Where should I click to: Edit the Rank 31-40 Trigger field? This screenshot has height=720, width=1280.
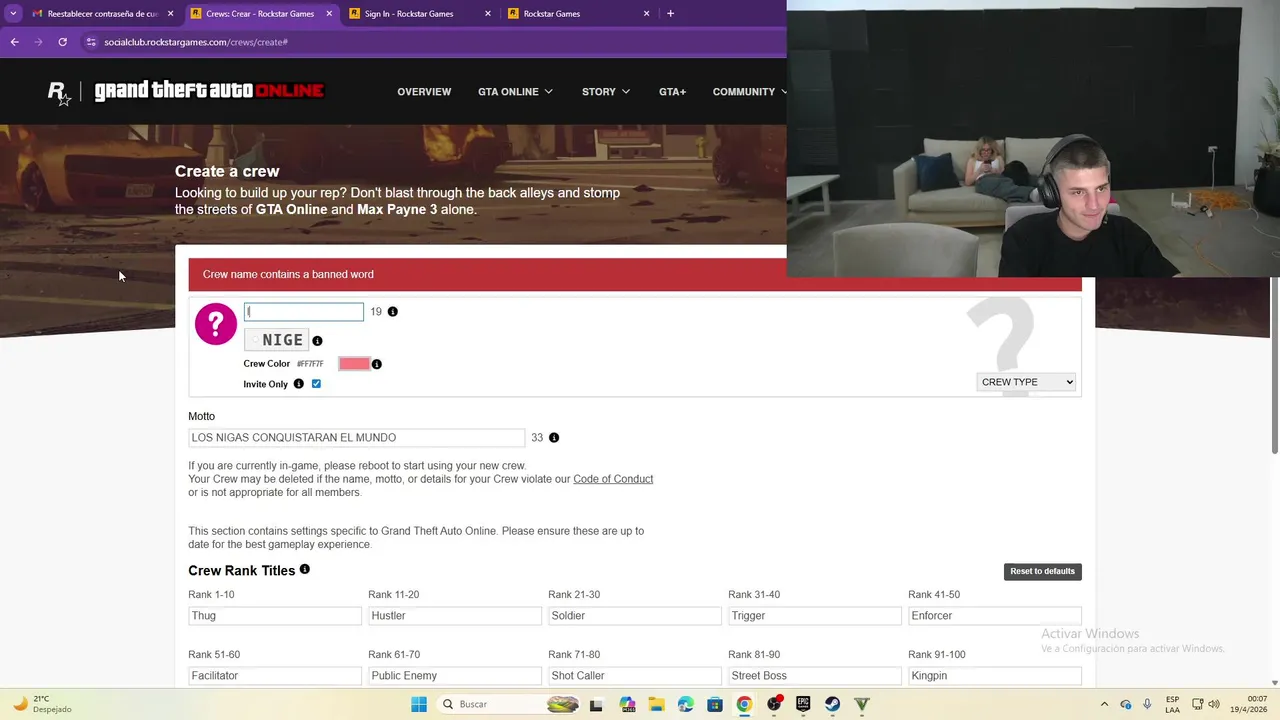click(815, 616)
